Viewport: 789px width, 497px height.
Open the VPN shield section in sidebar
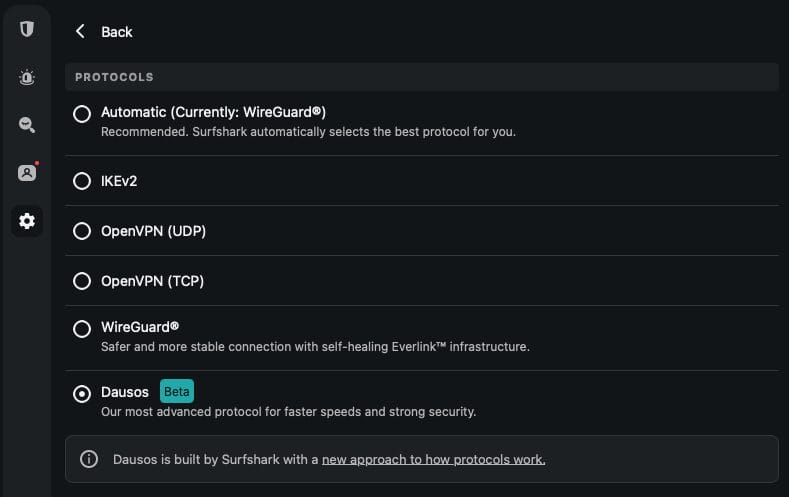pyautogui.click(x=27, y=29)
